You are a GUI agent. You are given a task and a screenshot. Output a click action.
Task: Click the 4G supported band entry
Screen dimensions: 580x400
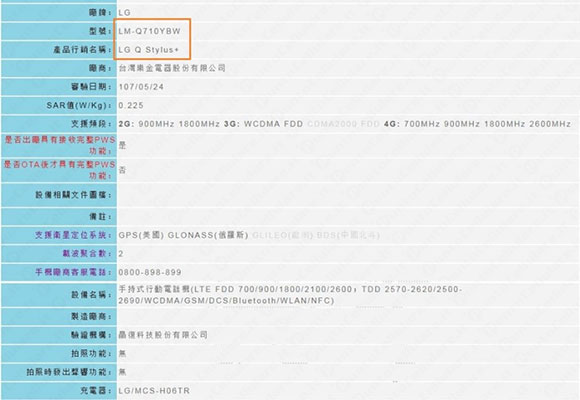477,124
